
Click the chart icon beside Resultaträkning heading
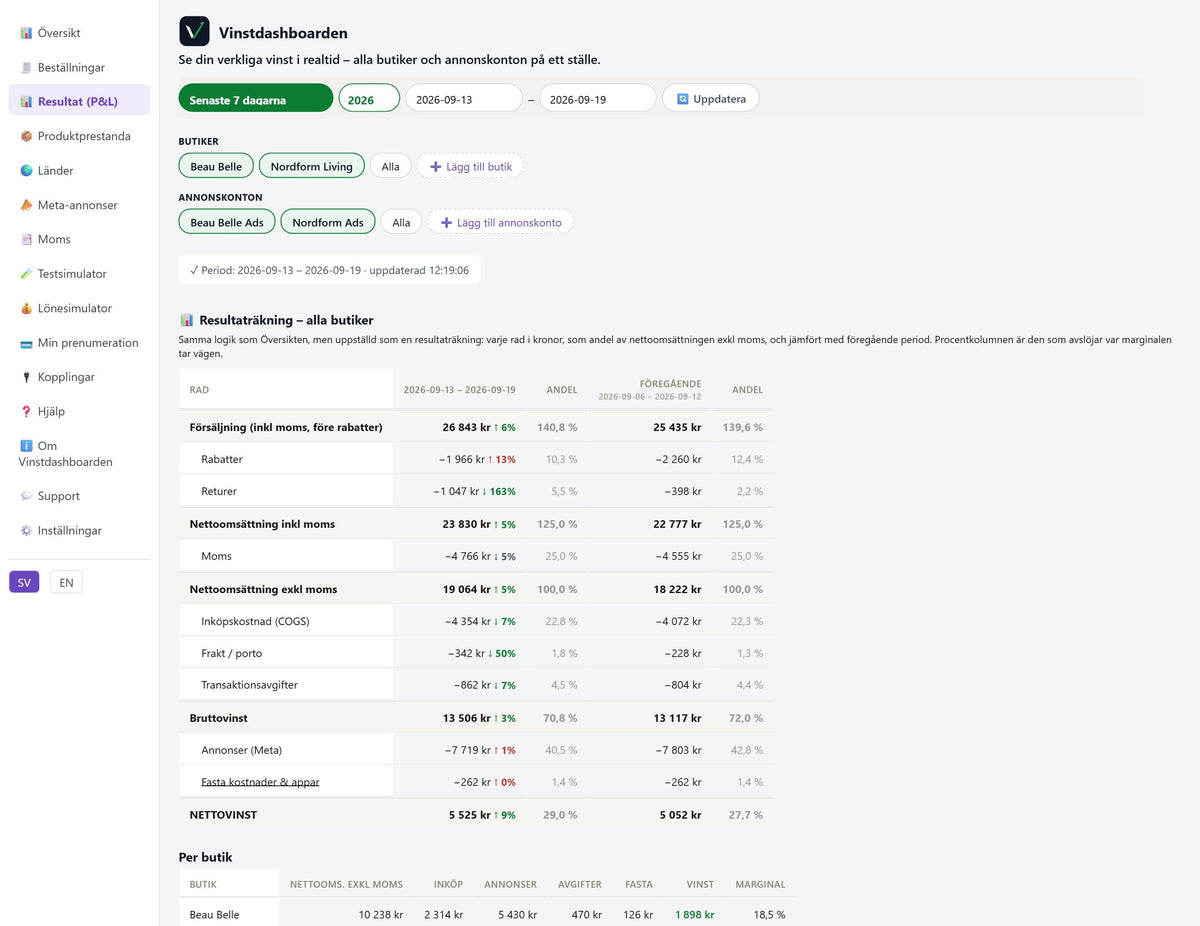click(186, 320)
